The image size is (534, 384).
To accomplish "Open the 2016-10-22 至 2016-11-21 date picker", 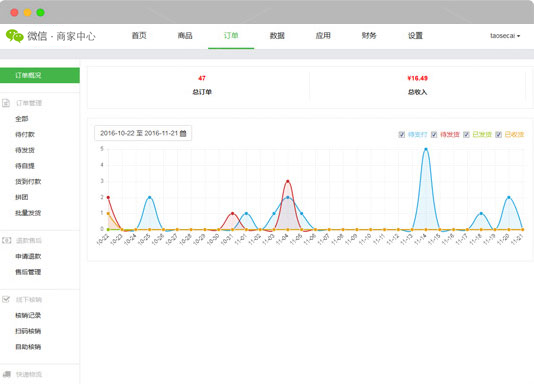I will 143,133.
